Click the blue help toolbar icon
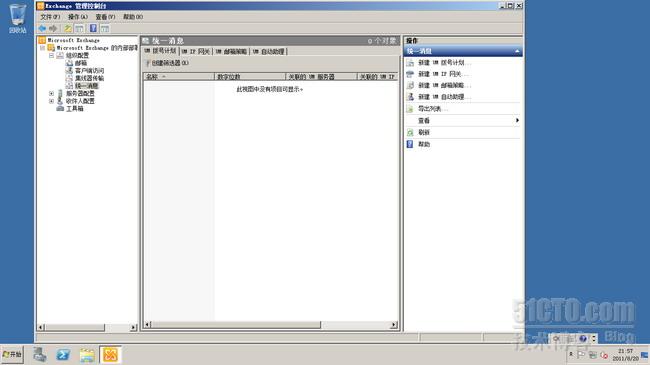 coord(93,28)
